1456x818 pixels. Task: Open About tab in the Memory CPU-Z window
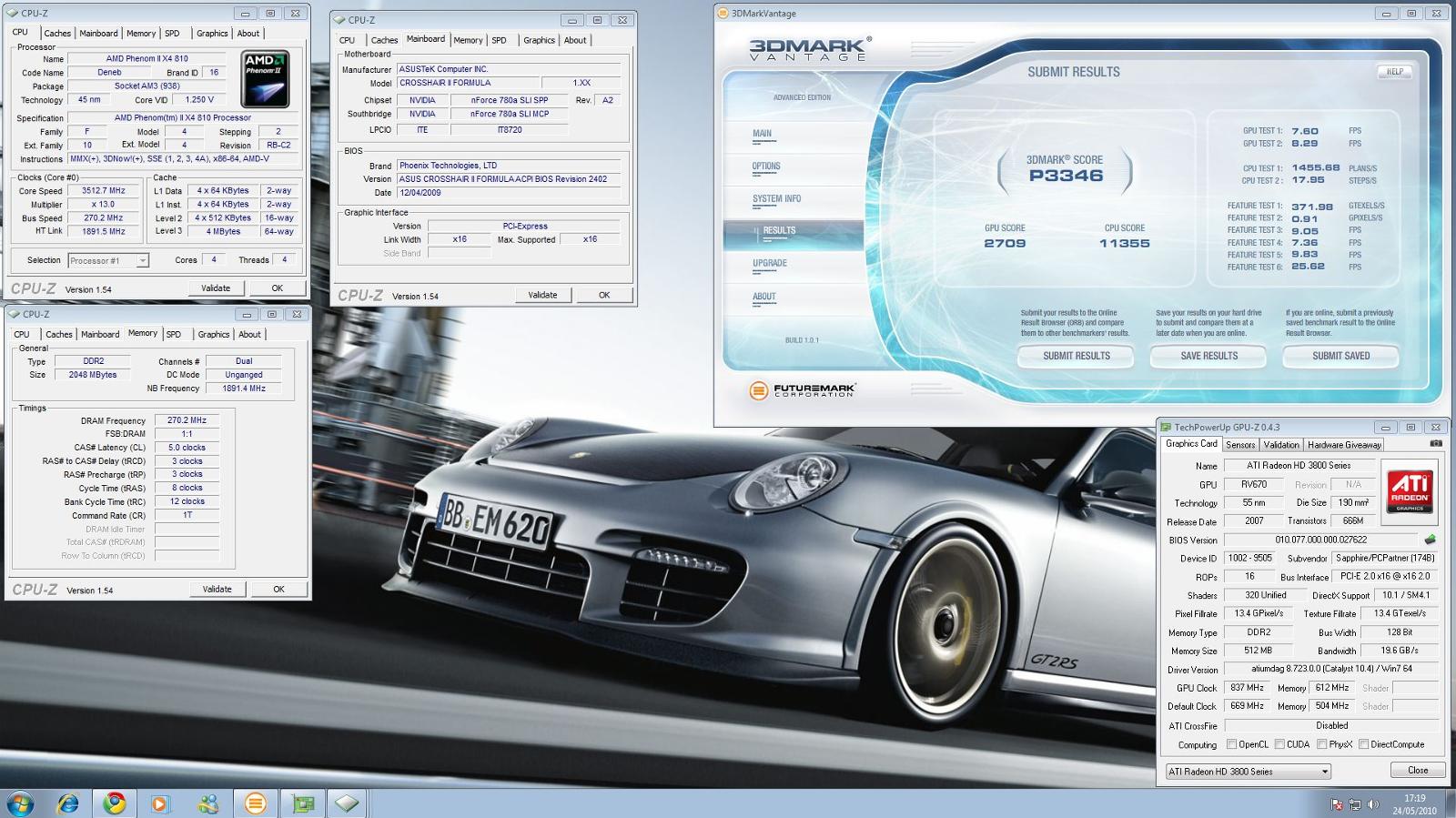click(249, 335)
